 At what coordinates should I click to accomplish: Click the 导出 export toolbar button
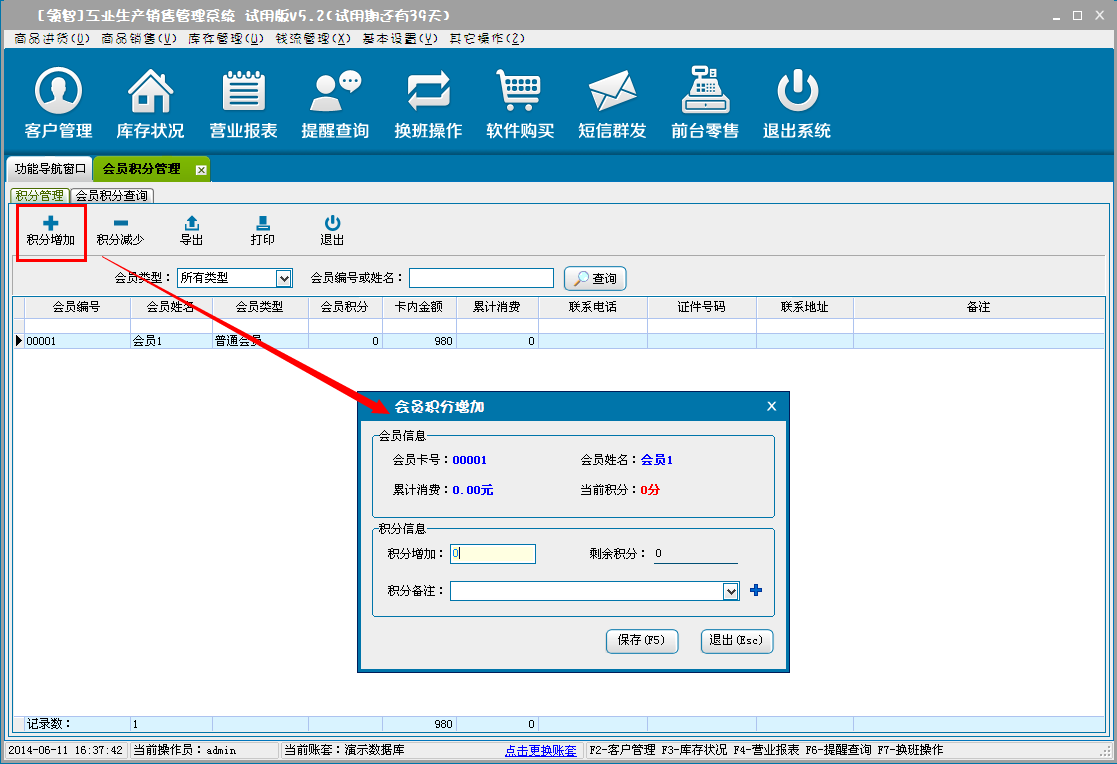[x=192, y=231]
